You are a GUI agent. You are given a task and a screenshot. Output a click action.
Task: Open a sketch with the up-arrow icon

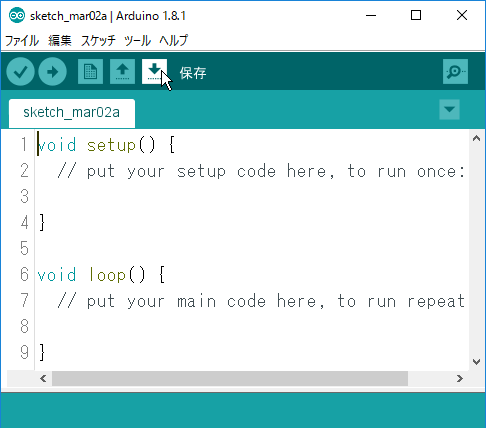click(122, 71)
